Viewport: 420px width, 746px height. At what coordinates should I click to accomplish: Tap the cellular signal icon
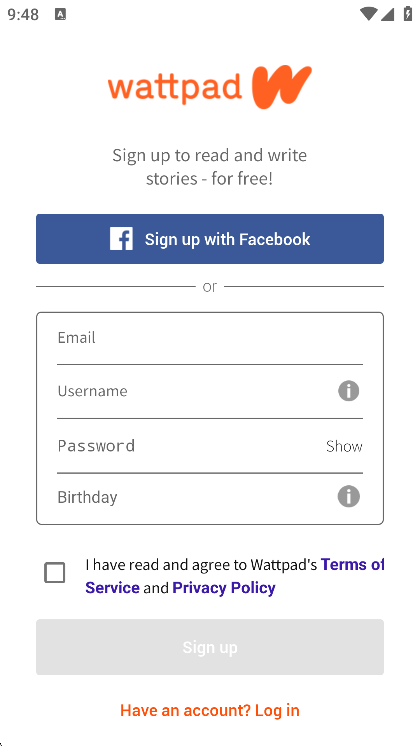tap(387, 14)
